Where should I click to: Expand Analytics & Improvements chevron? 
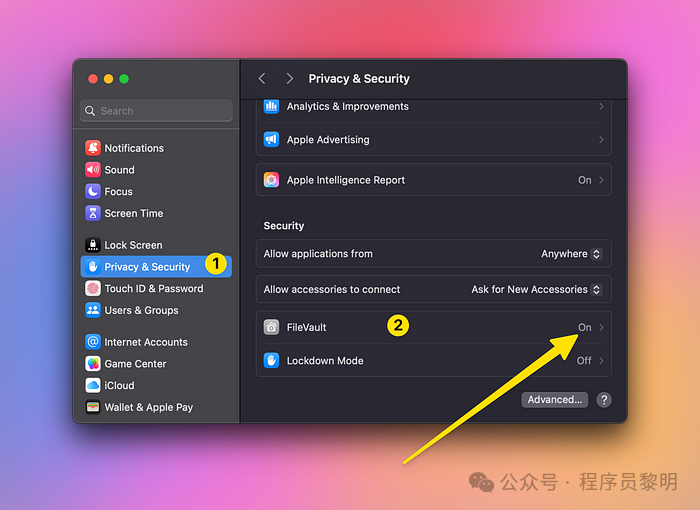point(601,106)
